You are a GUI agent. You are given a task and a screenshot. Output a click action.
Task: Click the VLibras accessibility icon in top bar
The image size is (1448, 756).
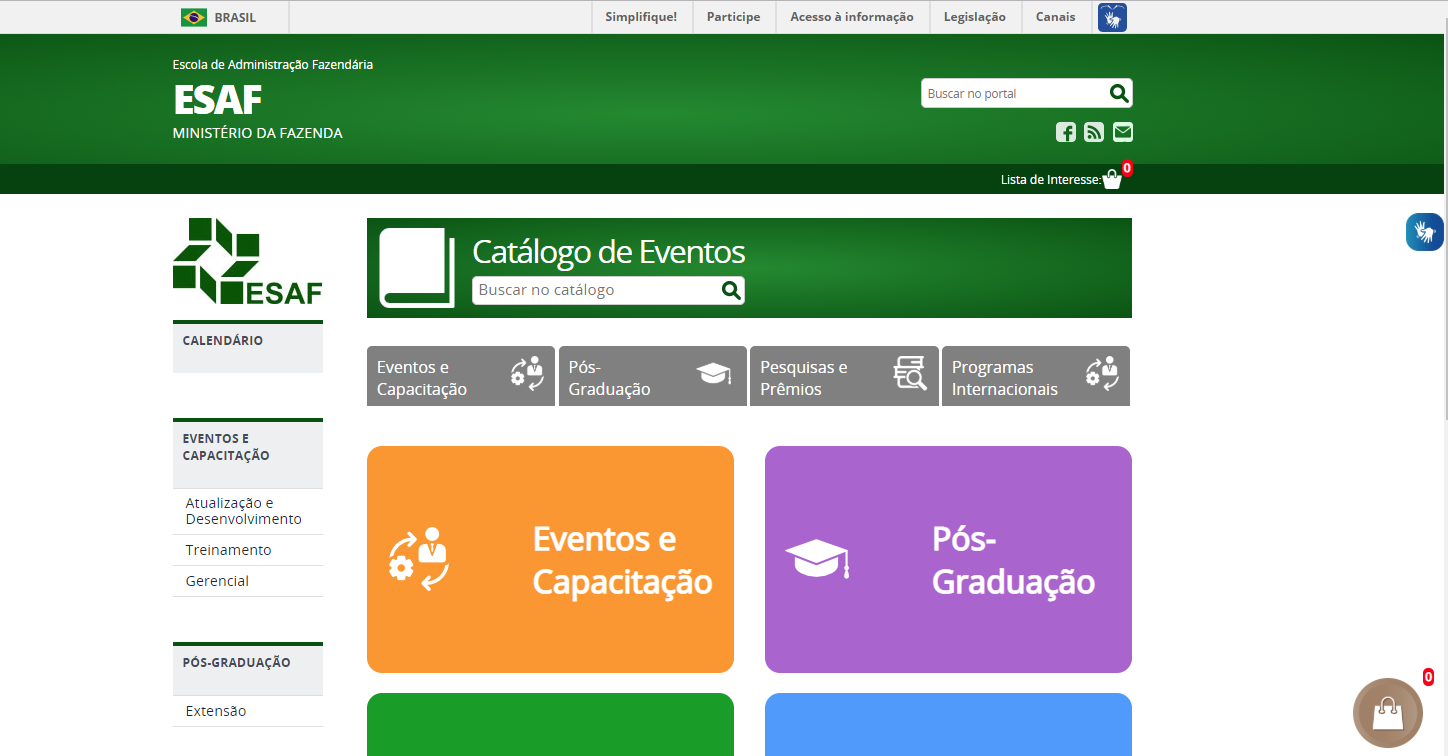click(1112, 18)
